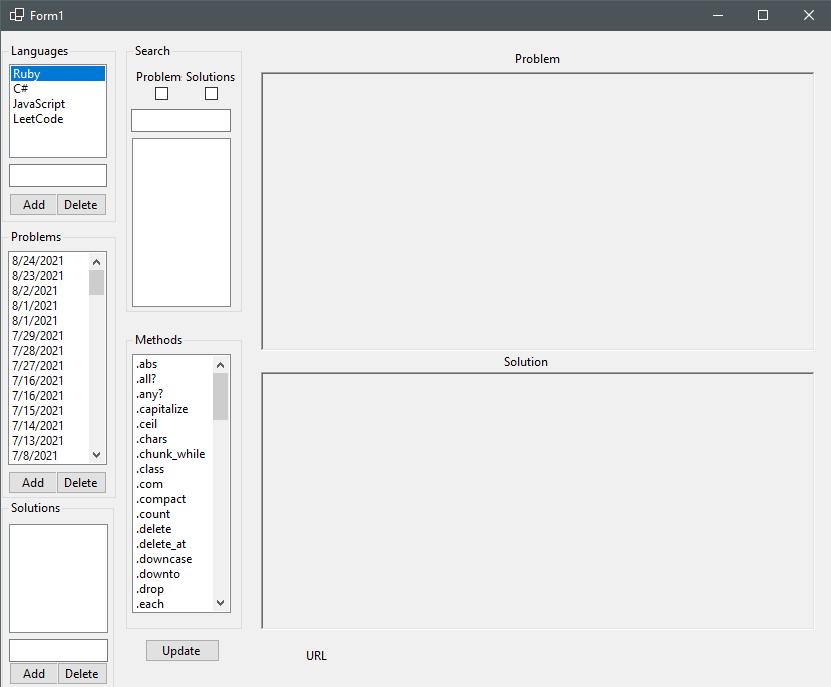This screenshot has height=687, width=831.
Task: Select C# in the Languages list
Action: point(21,89)
